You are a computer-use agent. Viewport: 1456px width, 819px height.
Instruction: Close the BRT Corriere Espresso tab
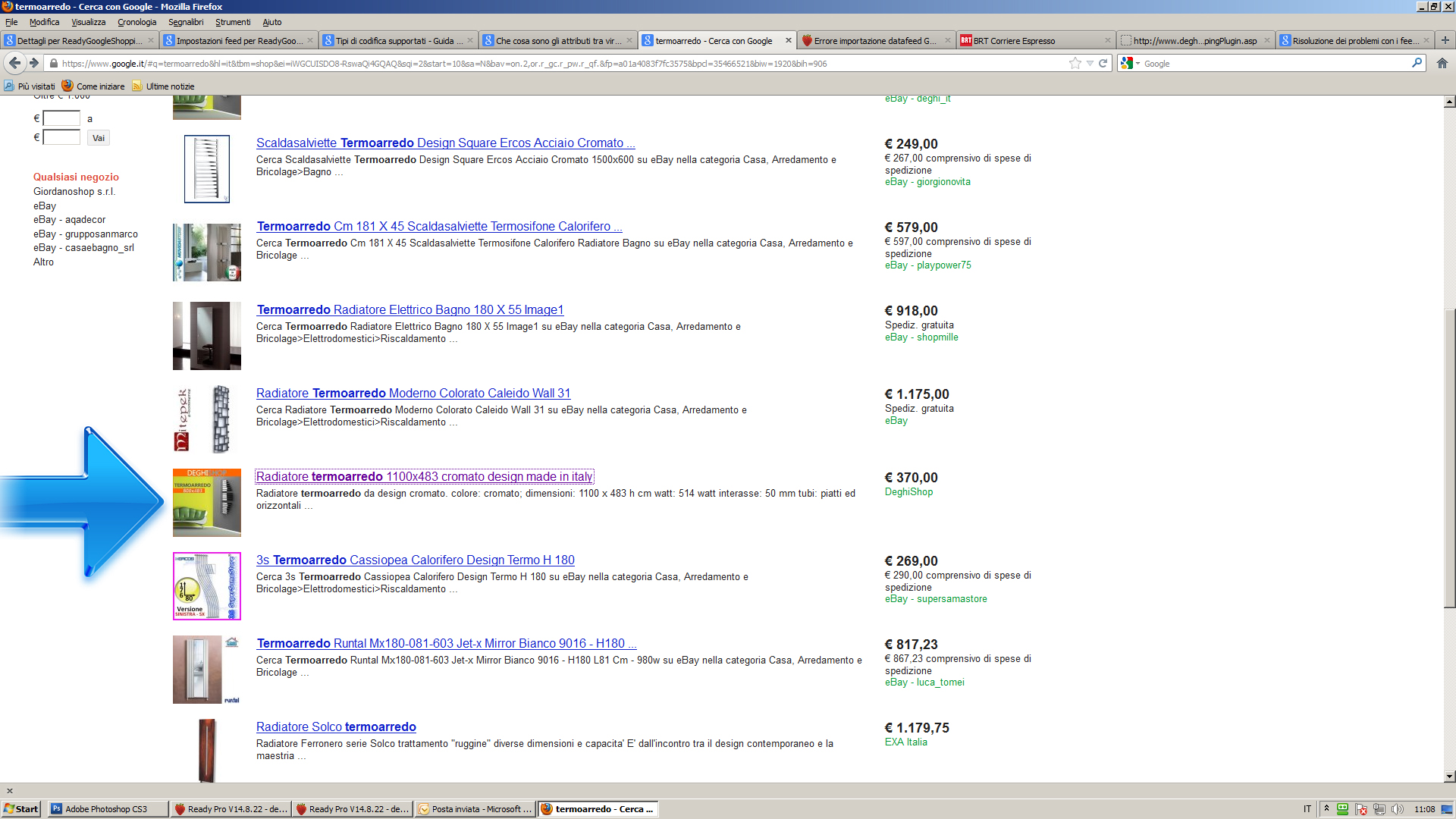click(x=1107, y=40)
